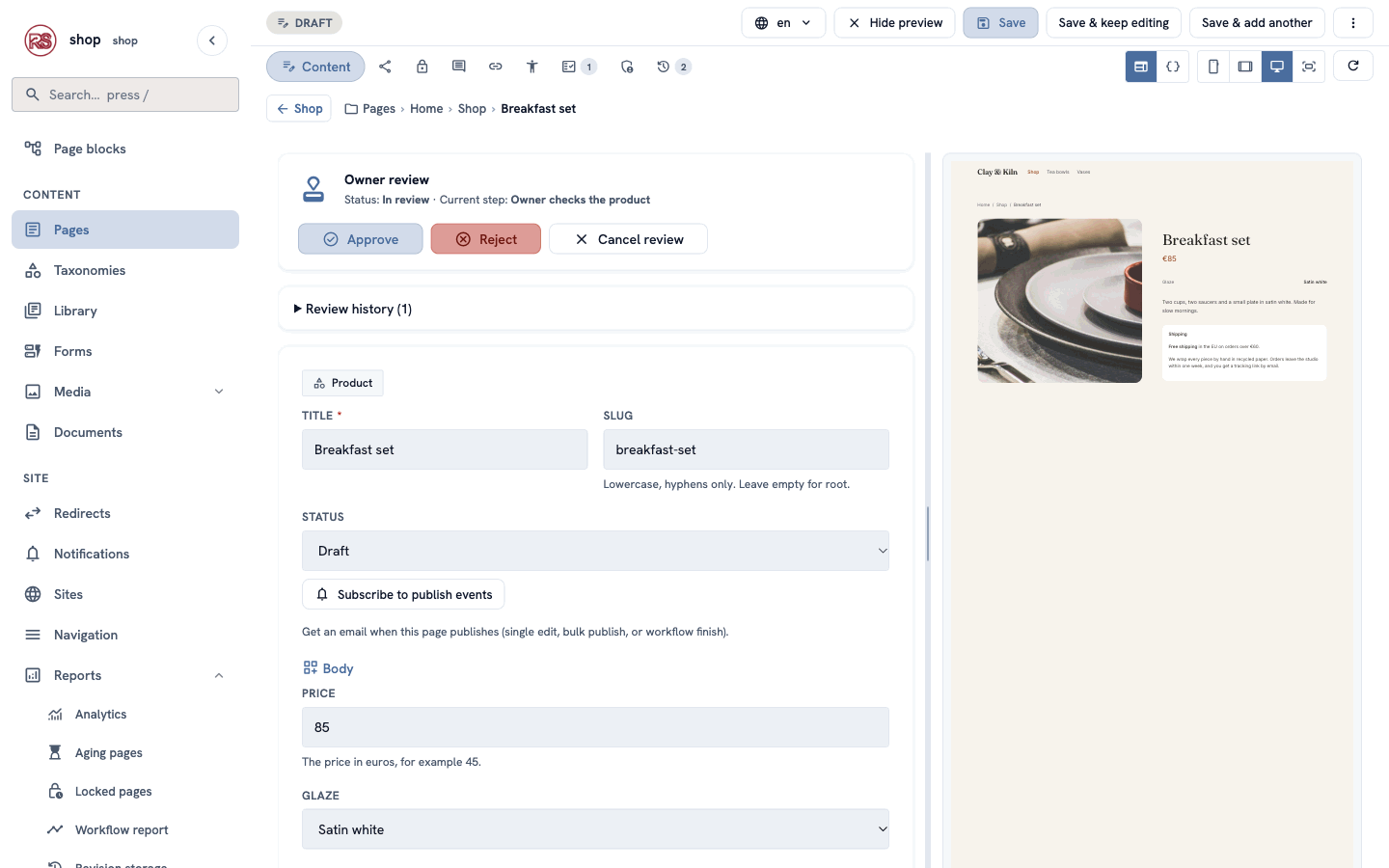Image resolution: width=1389 pixels, height=868 pixels.
Task: Click into the Price field
Action: point(595,727)
